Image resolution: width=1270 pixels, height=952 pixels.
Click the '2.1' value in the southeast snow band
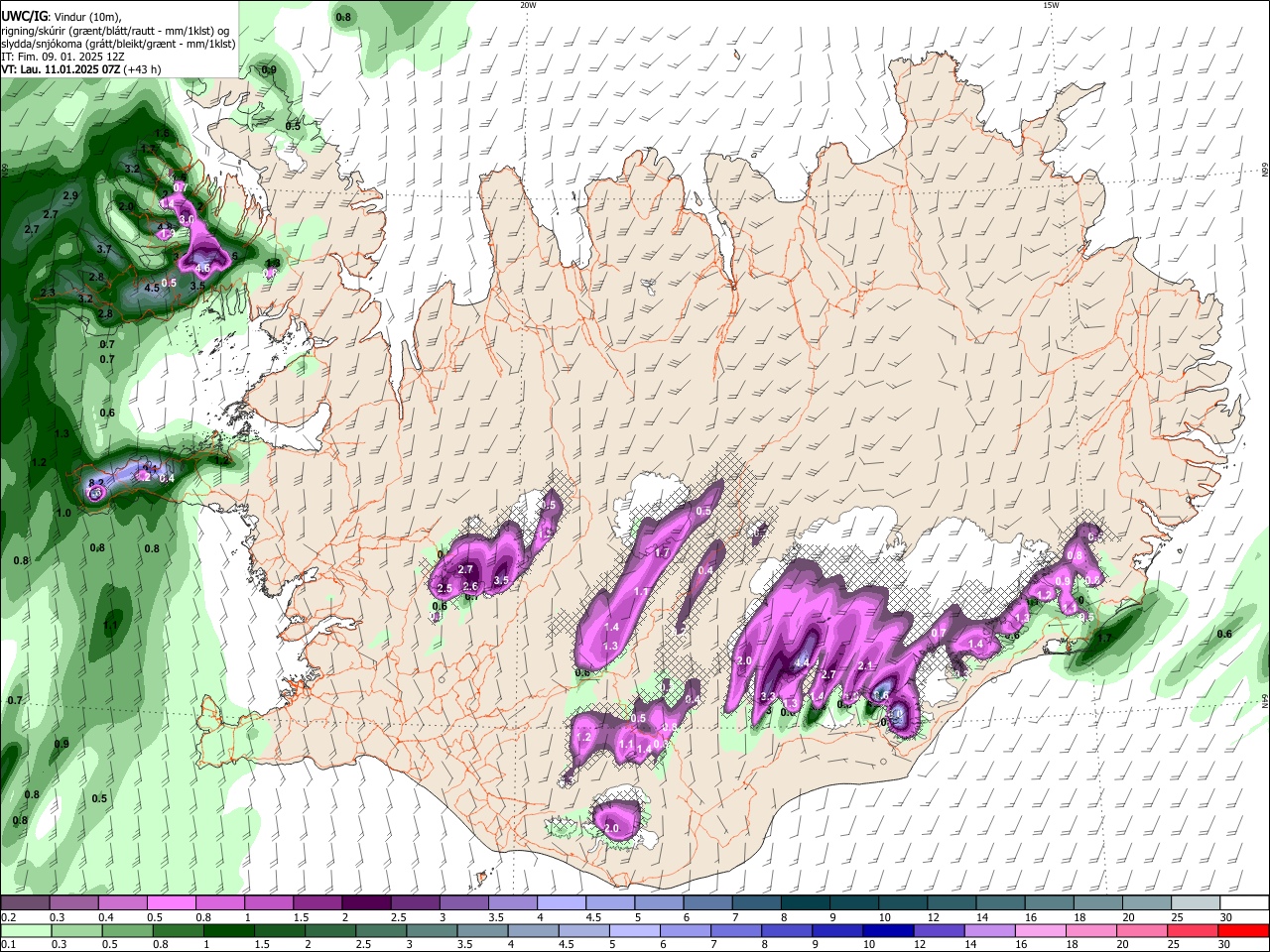(864, 665)
